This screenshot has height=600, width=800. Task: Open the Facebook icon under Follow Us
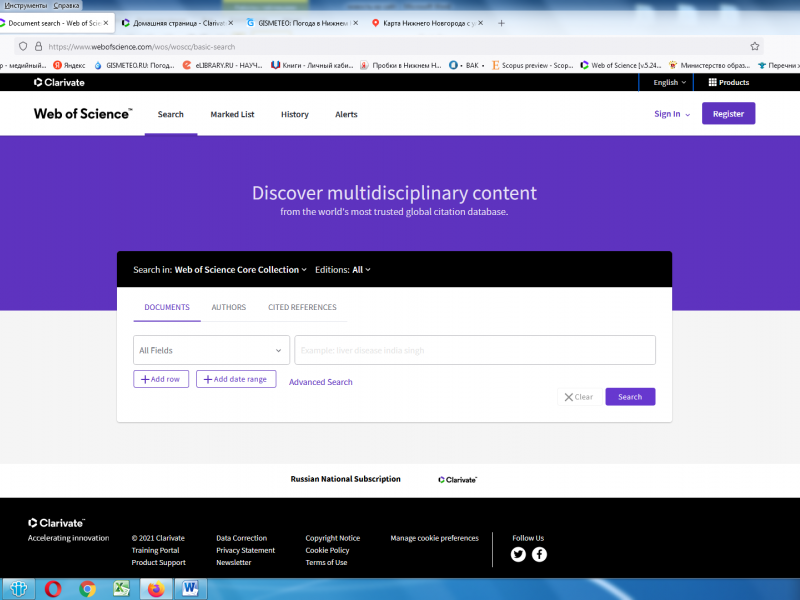click(539, 554)
